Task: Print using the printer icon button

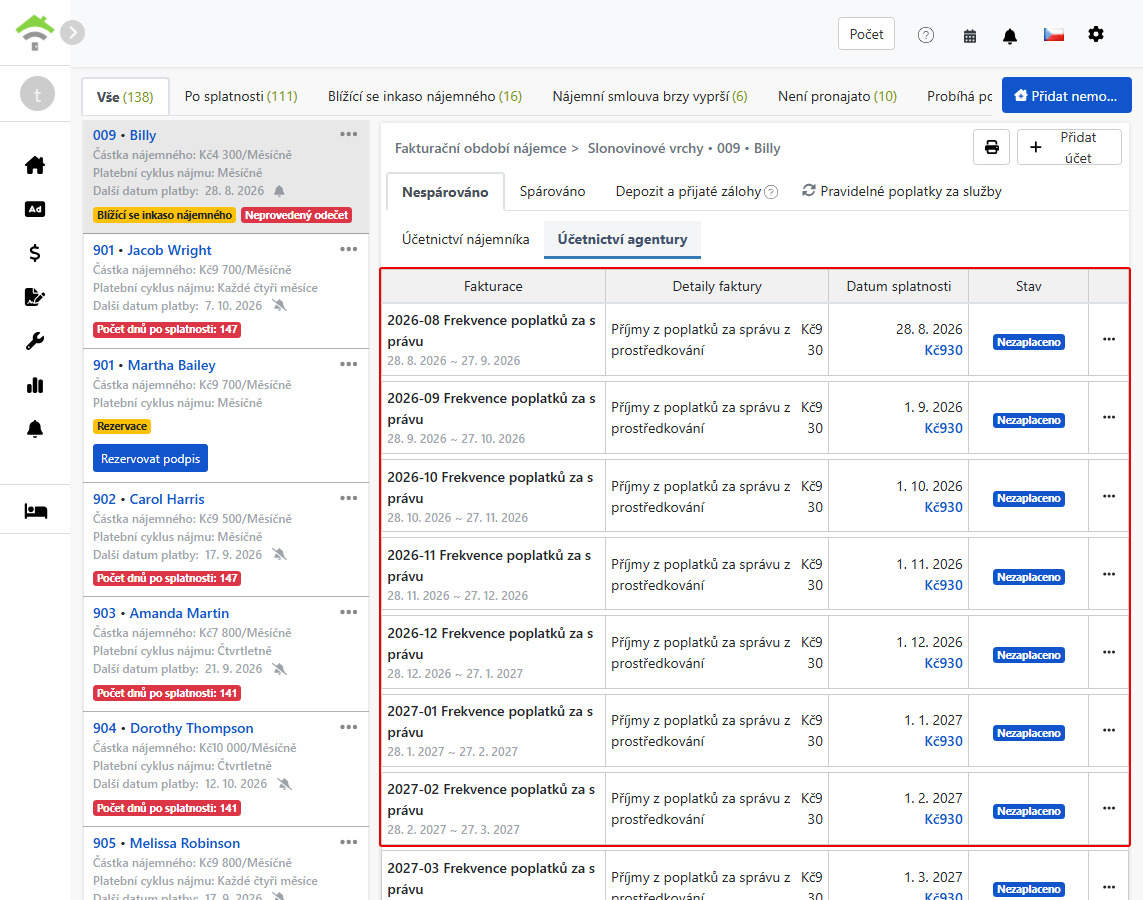Action: pos(991,147)
